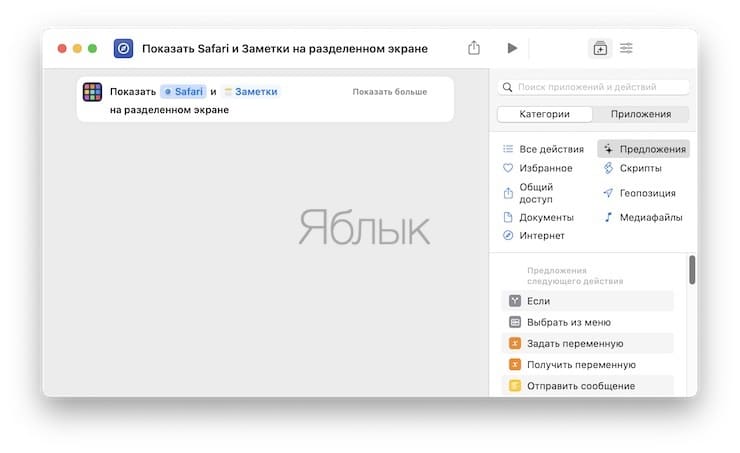Maximize the window with green button

click(x=92, y=49)
